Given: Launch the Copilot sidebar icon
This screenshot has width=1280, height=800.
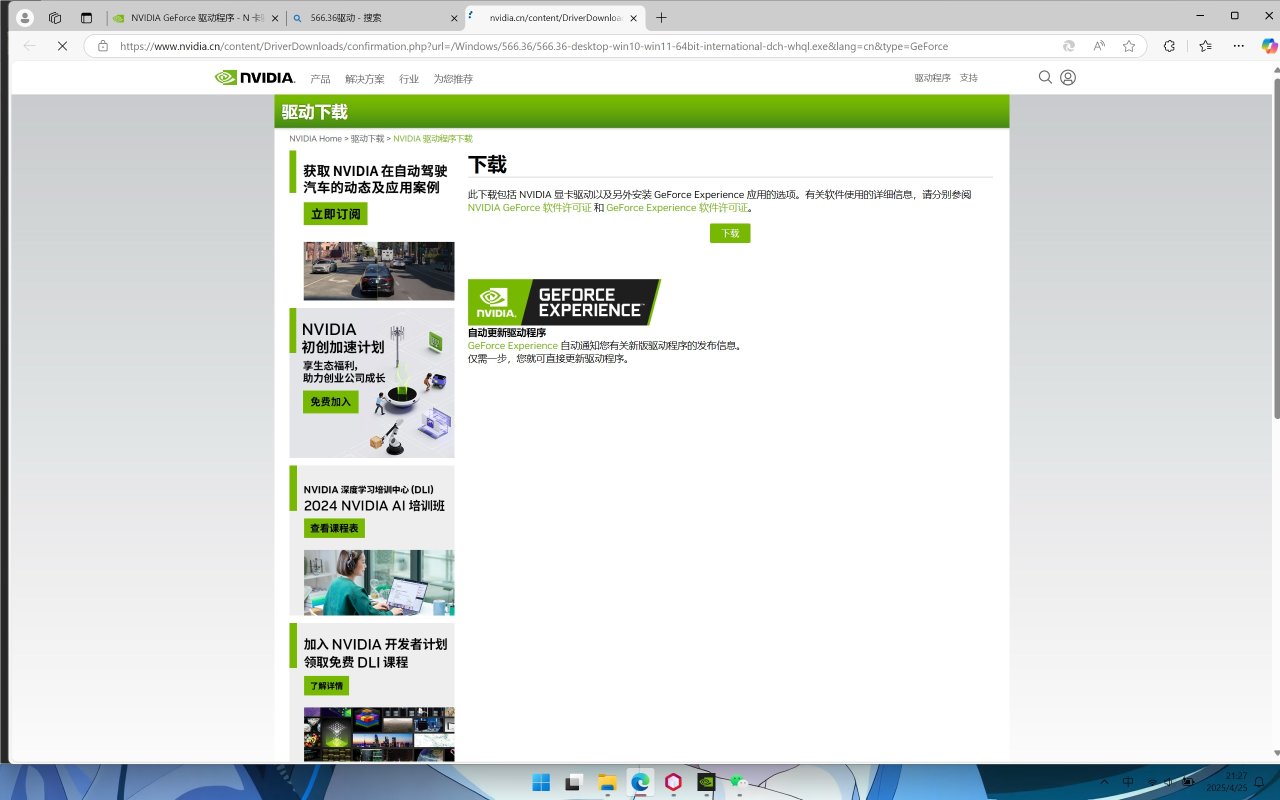Looking at the screenshot, I should pos(1269,46).
